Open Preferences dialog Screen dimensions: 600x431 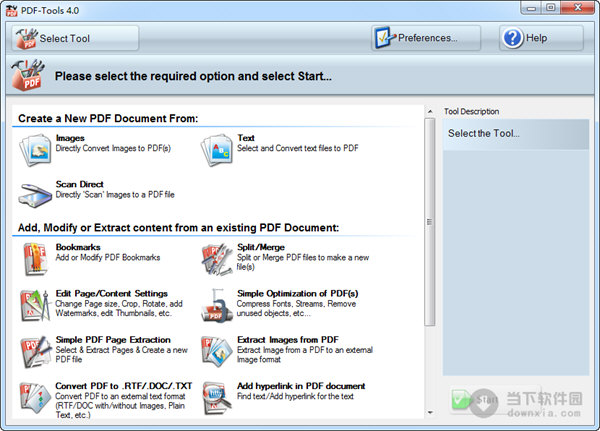pos(426,38)
